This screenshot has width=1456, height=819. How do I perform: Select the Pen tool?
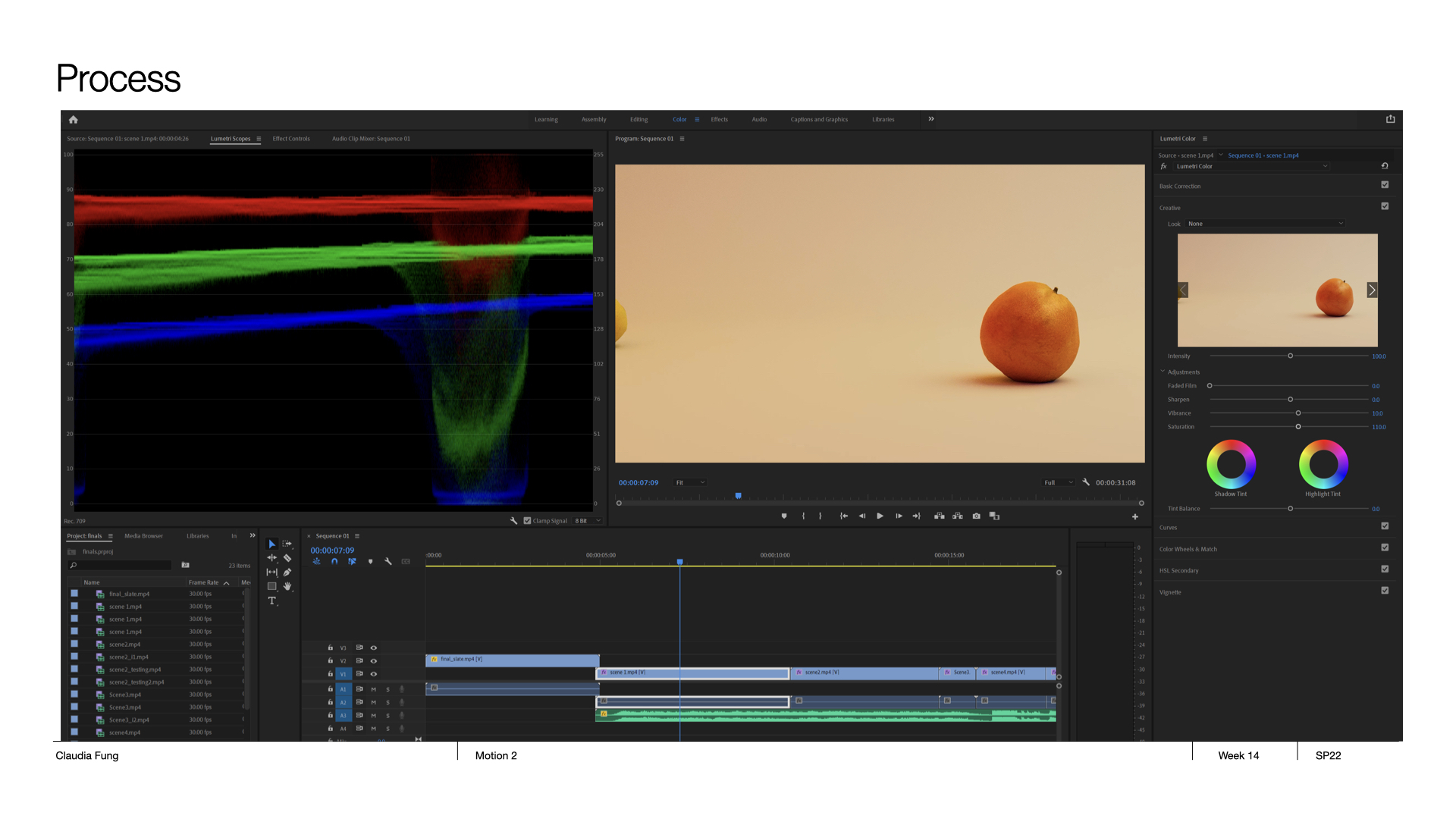287,573
